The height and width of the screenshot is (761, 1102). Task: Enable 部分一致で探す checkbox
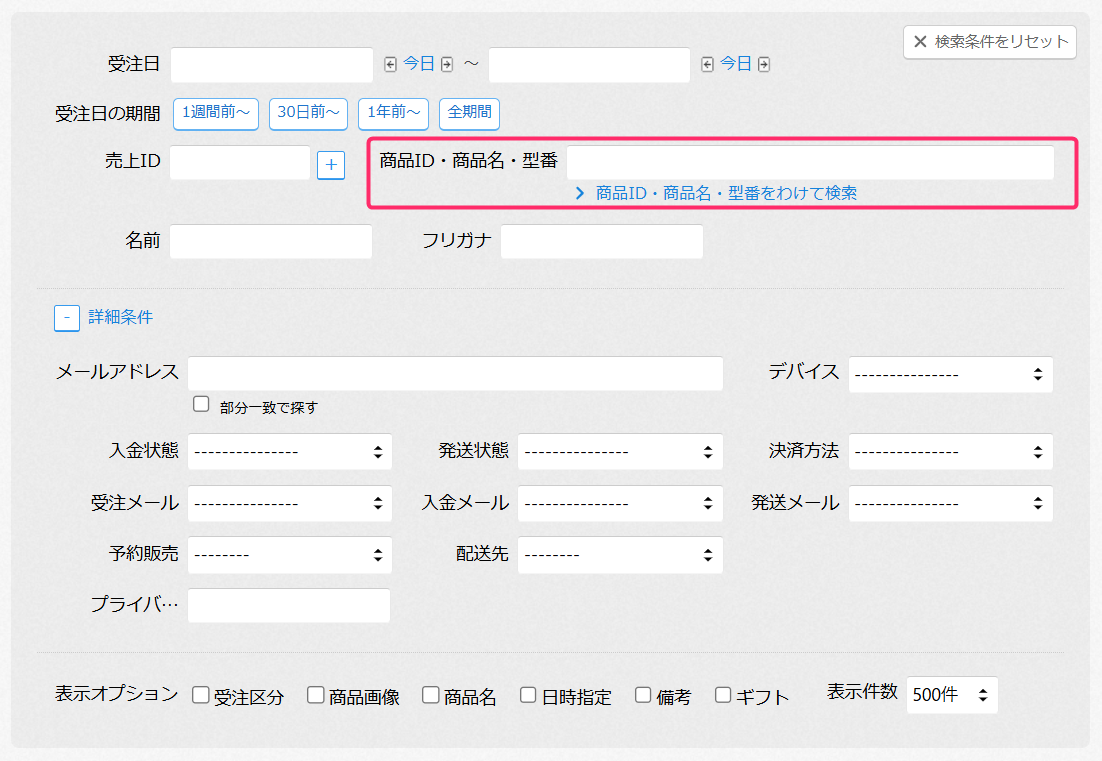[x=201, y=404]
